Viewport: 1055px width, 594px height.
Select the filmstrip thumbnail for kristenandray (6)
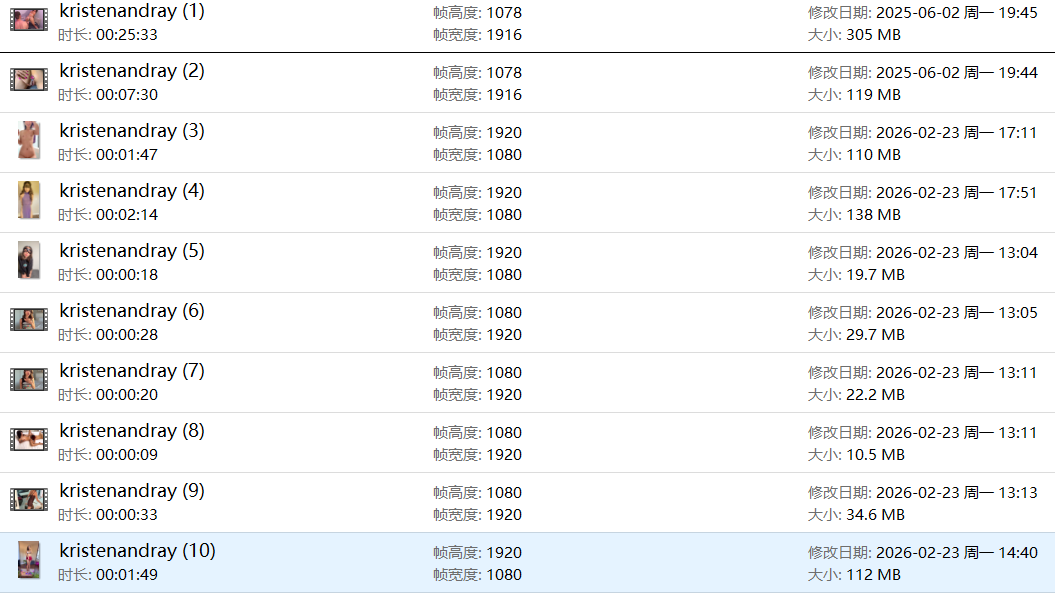(29, 320)
